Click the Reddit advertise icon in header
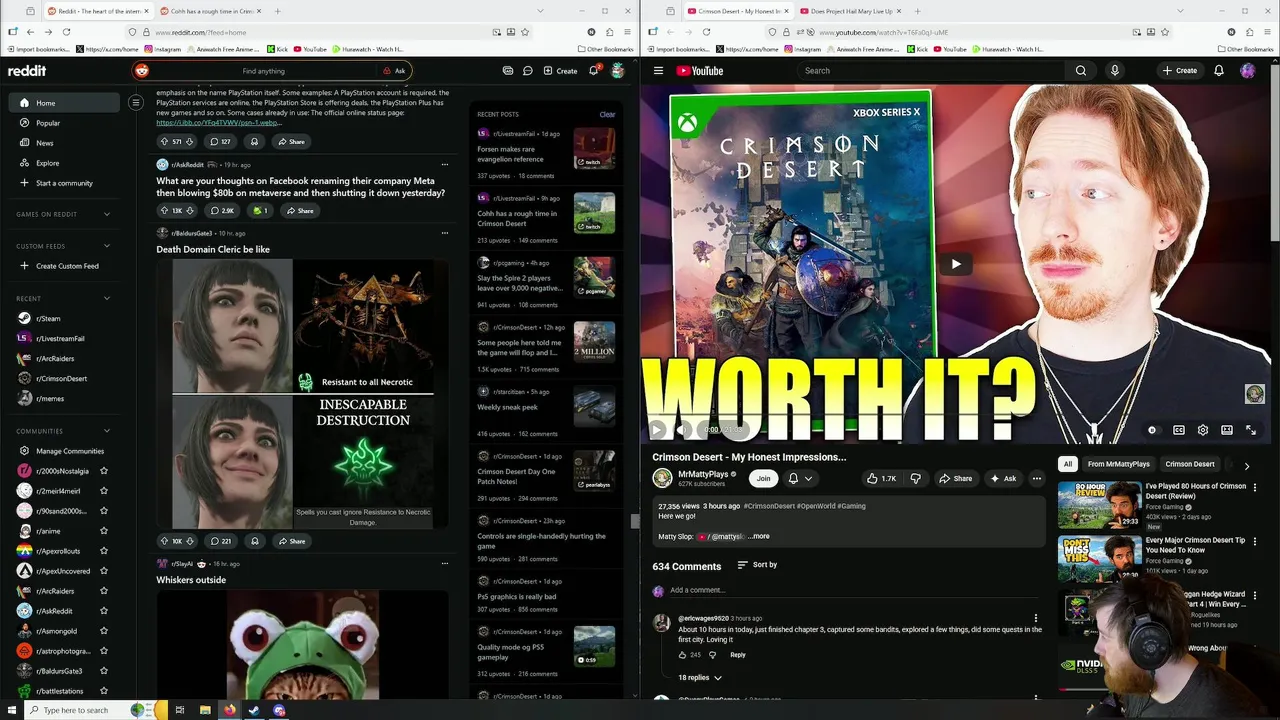The width and height of the screenshot is (1280, 720). coord(508,71)
